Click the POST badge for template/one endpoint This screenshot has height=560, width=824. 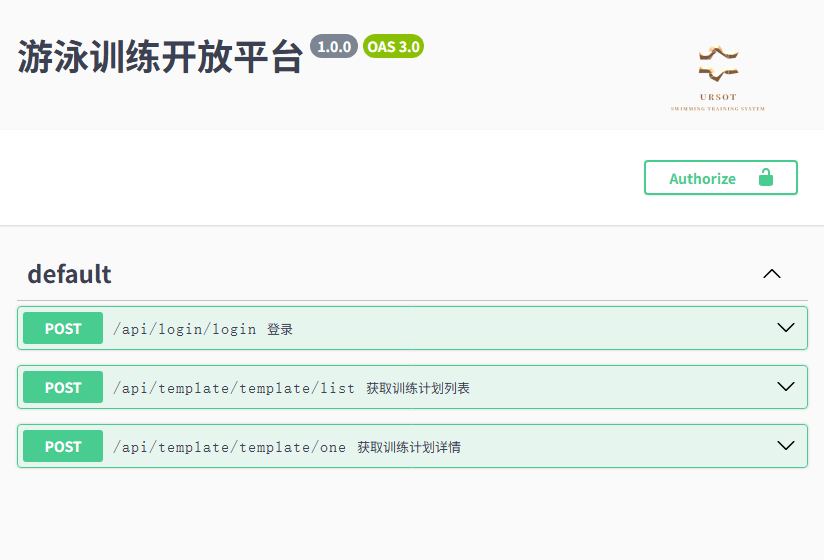coord(63,446)
